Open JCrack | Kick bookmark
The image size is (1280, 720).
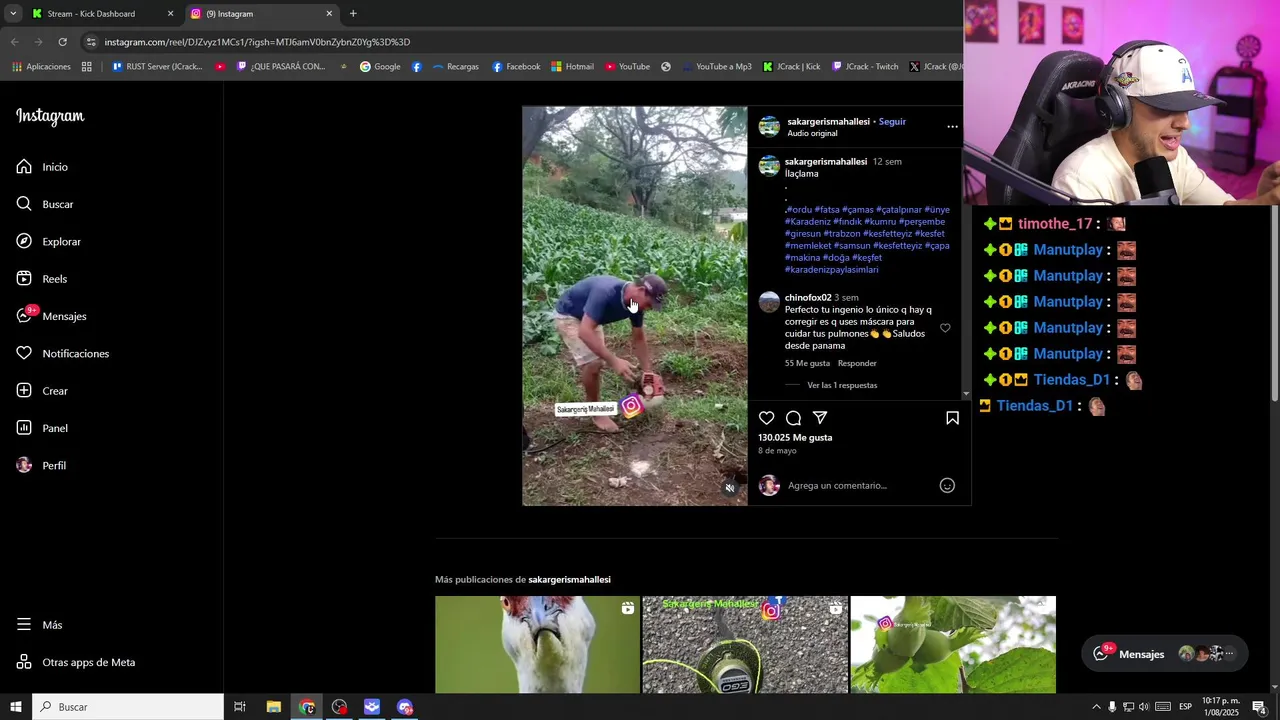[791, 67]
